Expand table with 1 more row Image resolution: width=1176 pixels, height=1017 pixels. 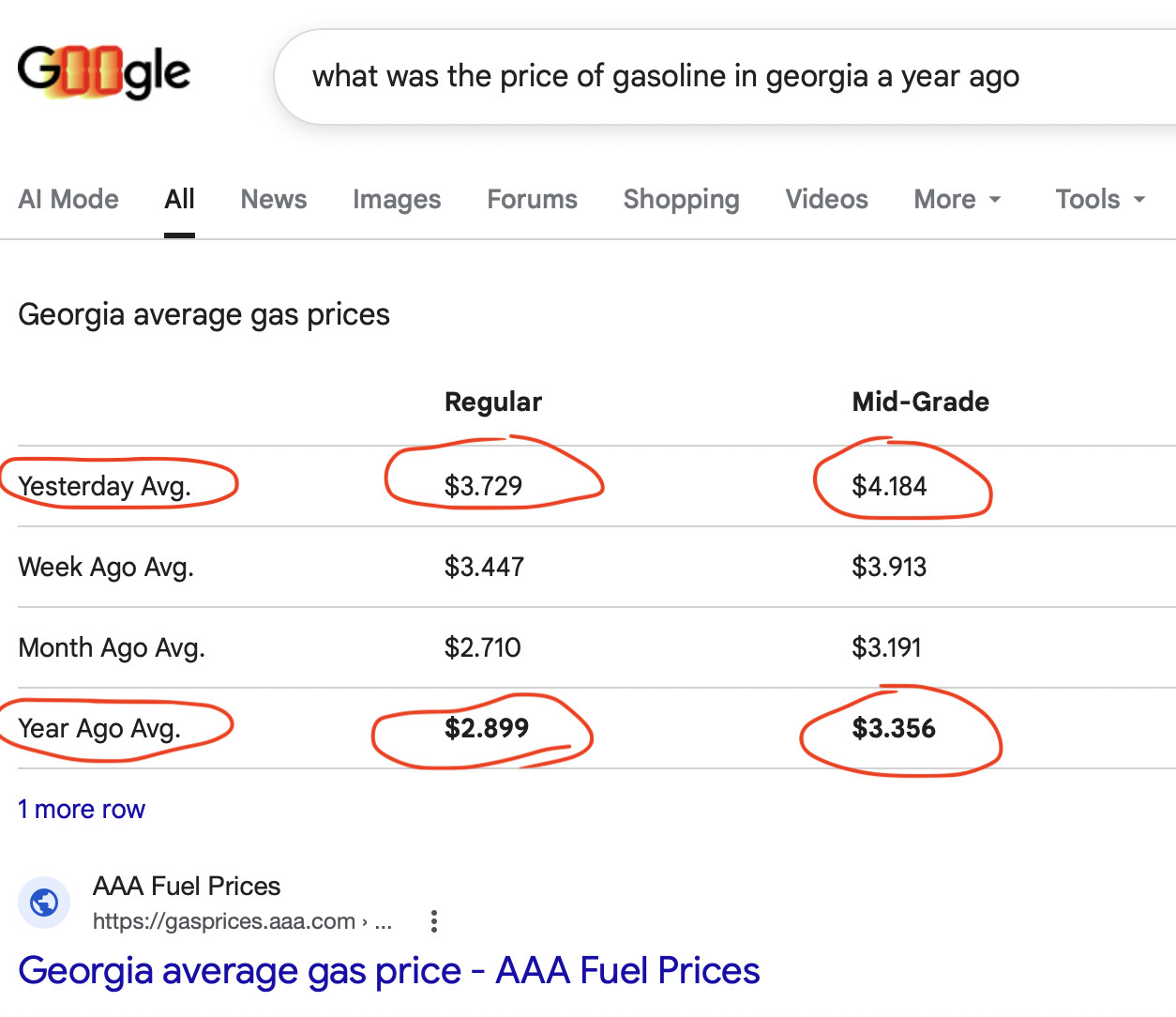(82, 809)
